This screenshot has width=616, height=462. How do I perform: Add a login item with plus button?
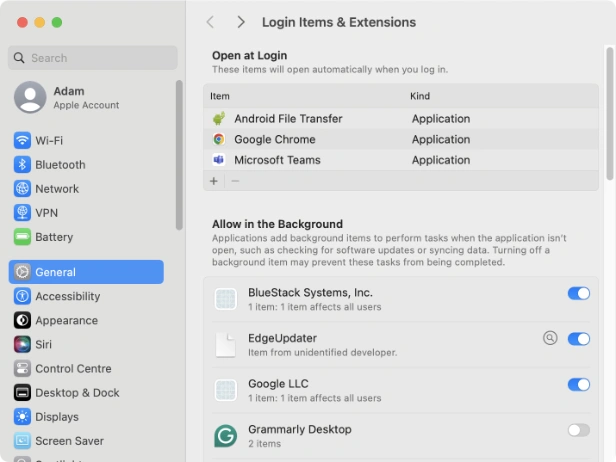pyautogui.click(x=213, y=181)
